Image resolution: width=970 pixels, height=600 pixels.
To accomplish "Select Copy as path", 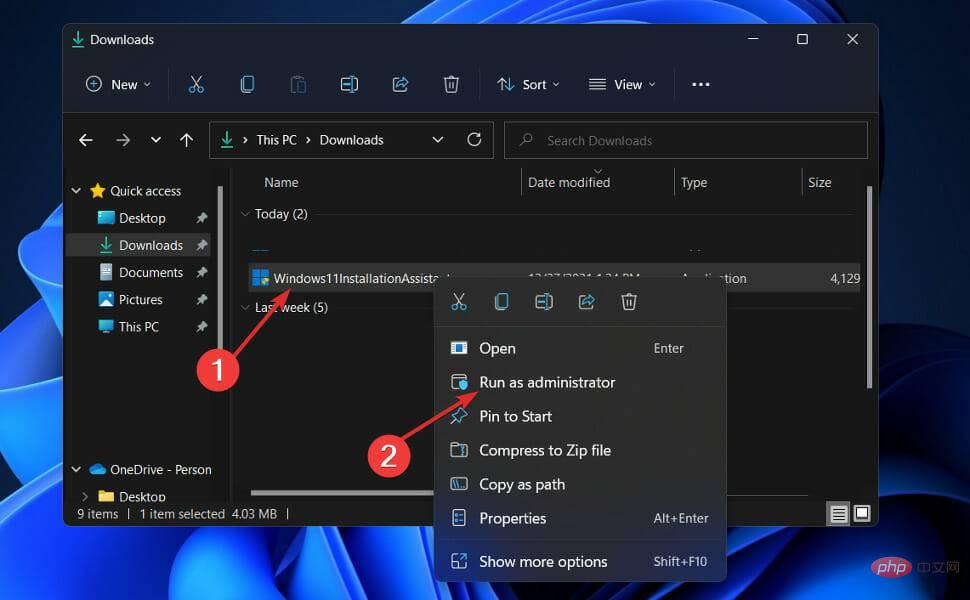I will tap(580, 484).
